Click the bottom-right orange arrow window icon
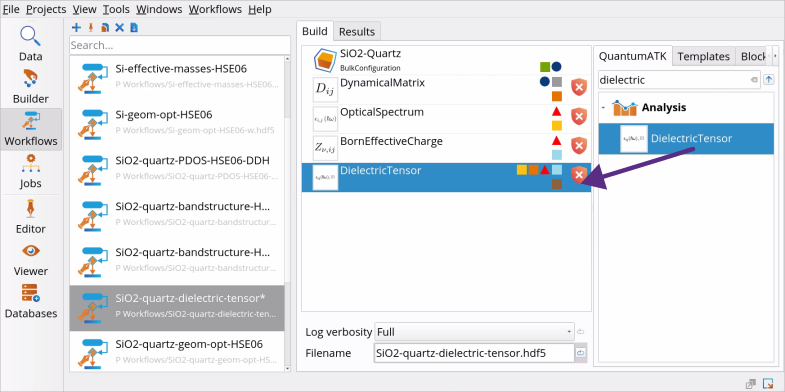 [768, 384]
